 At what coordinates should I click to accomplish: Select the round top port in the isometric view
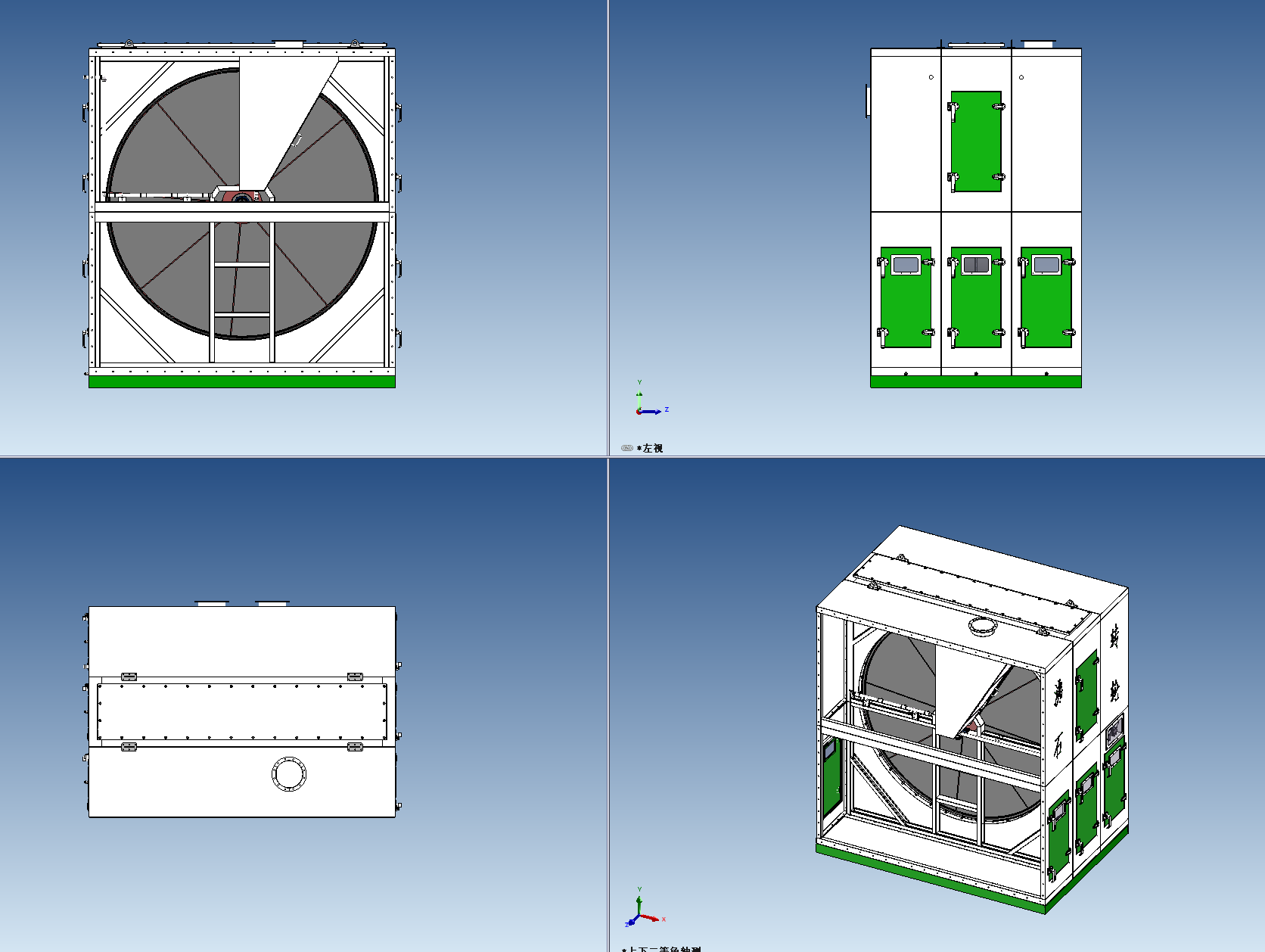pos(982,625)
